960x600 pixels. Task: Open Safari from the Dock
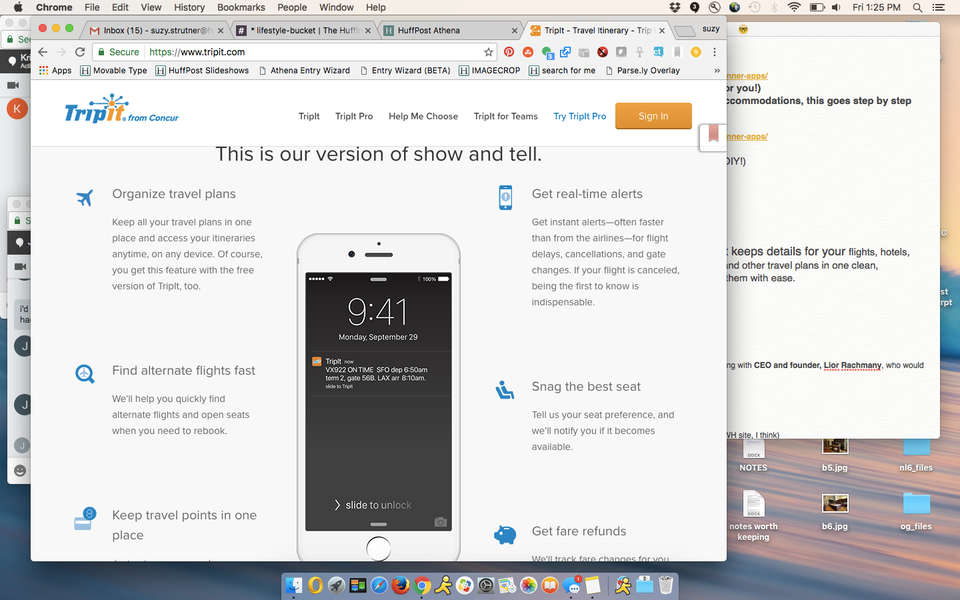pos(379,586)
